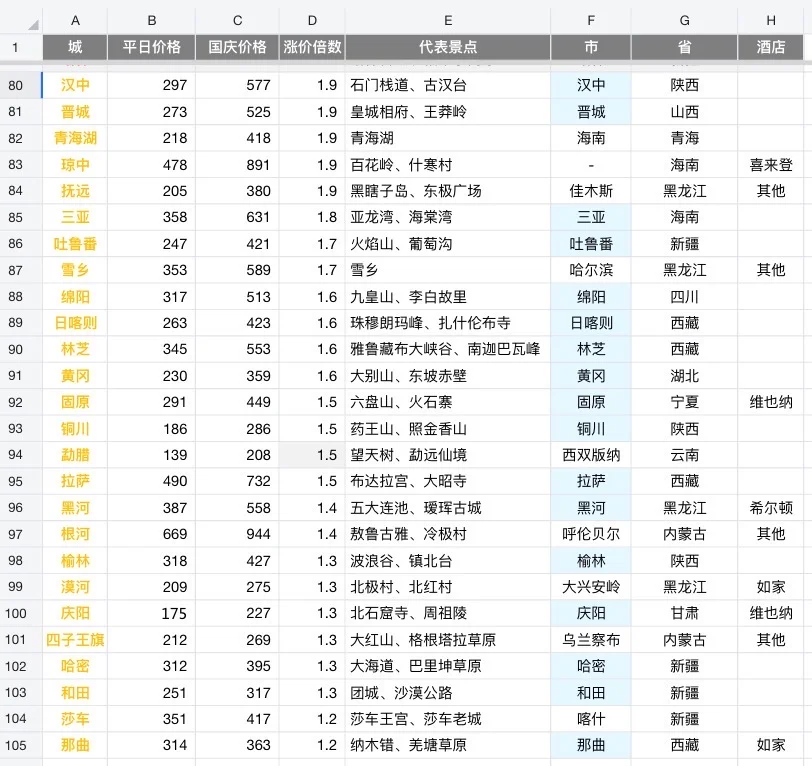The image size is (812, 766).
Task: Click the 五大连池、瑷珲古城 cell
Action: pyautogui.click(x=448, y=508)
